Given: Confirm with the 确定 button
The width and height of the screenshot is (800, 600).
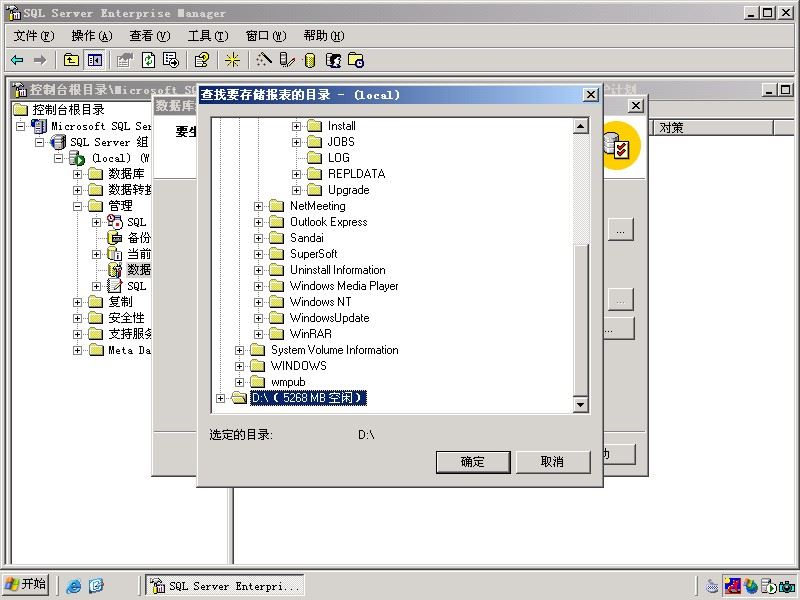Looking at the screenshot, I should tap(473, 462).
